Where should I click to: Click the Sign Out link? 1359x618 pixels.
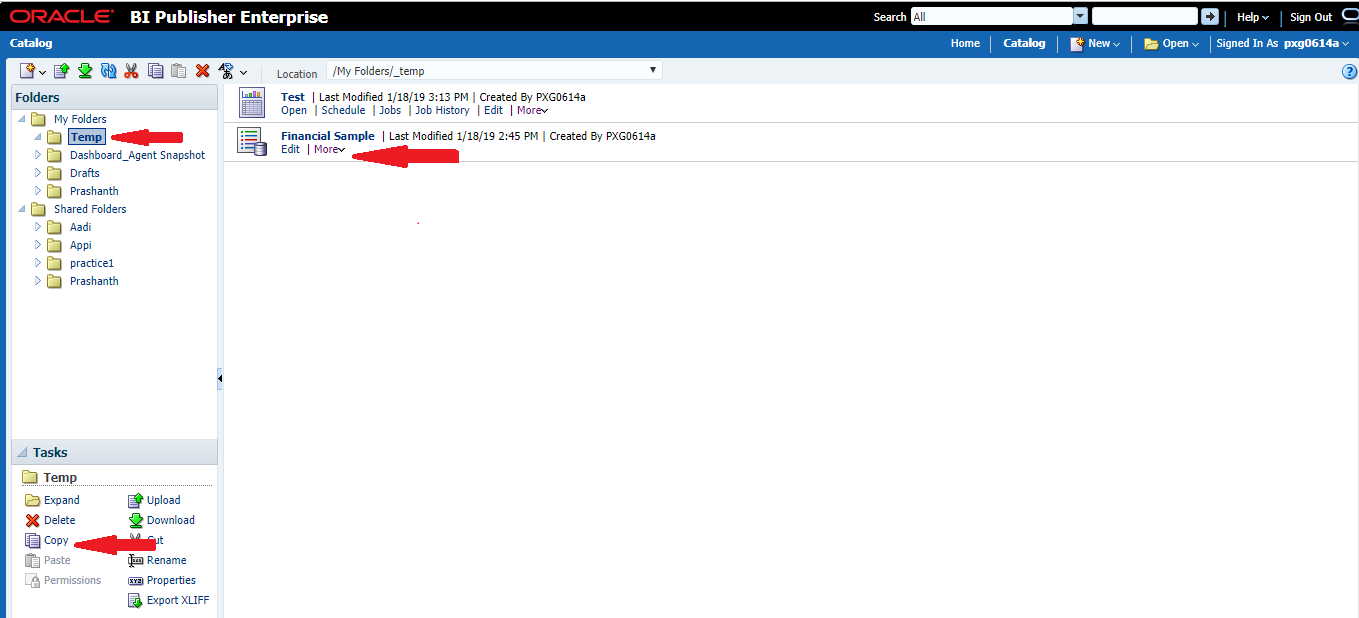click(1311, 17)
